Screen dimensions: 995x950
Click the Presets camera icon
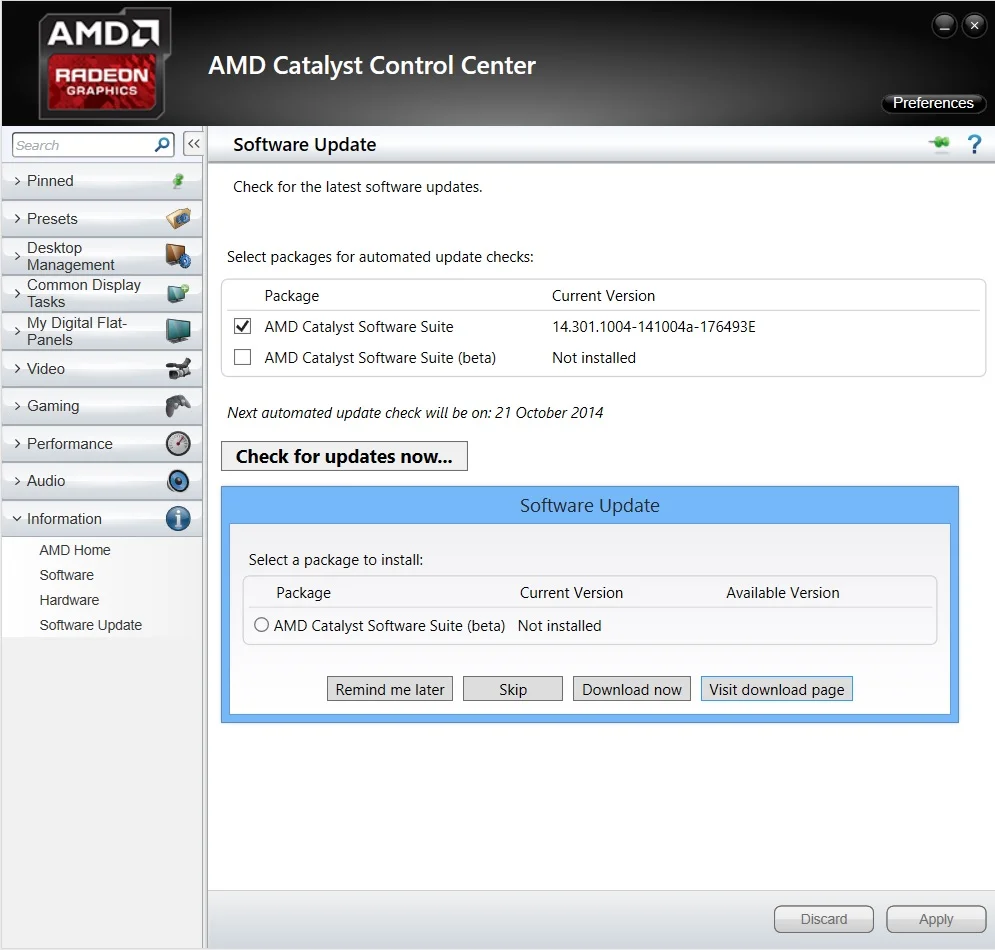(178, 218)
